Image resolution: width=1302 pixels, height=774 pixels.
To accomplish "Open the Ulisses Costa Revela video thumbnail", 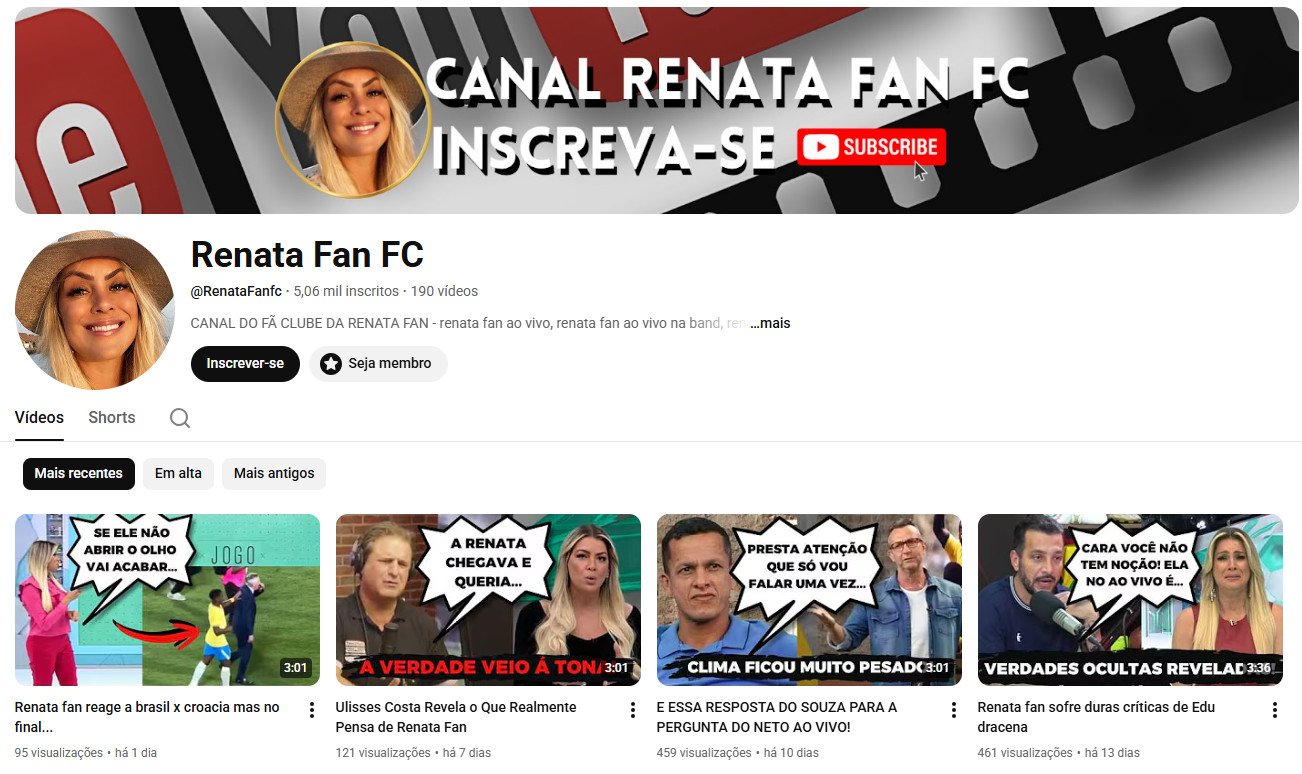I will [488, 599].
